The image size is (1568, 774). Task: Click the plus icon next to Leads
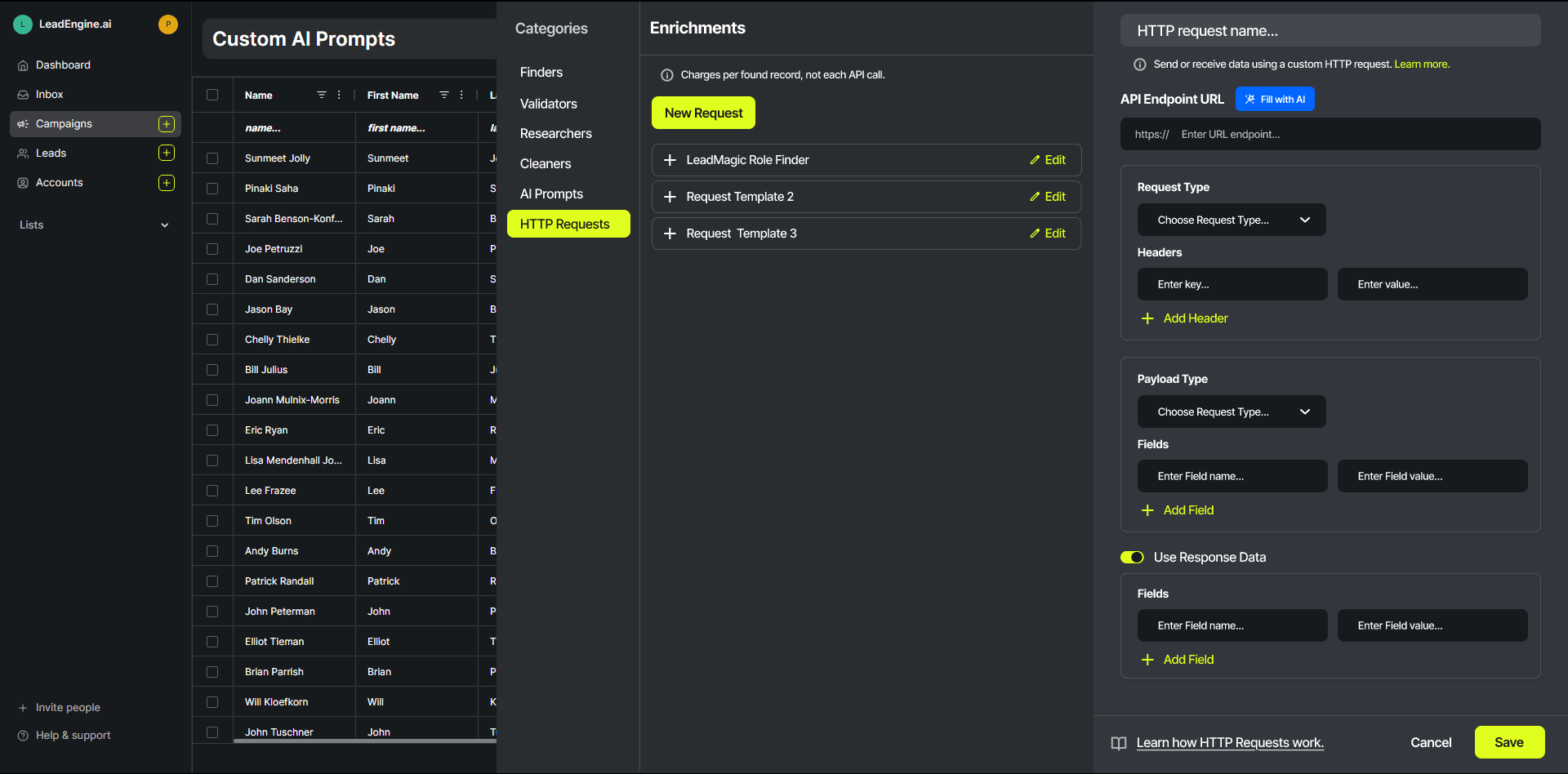tap(167, 153)
